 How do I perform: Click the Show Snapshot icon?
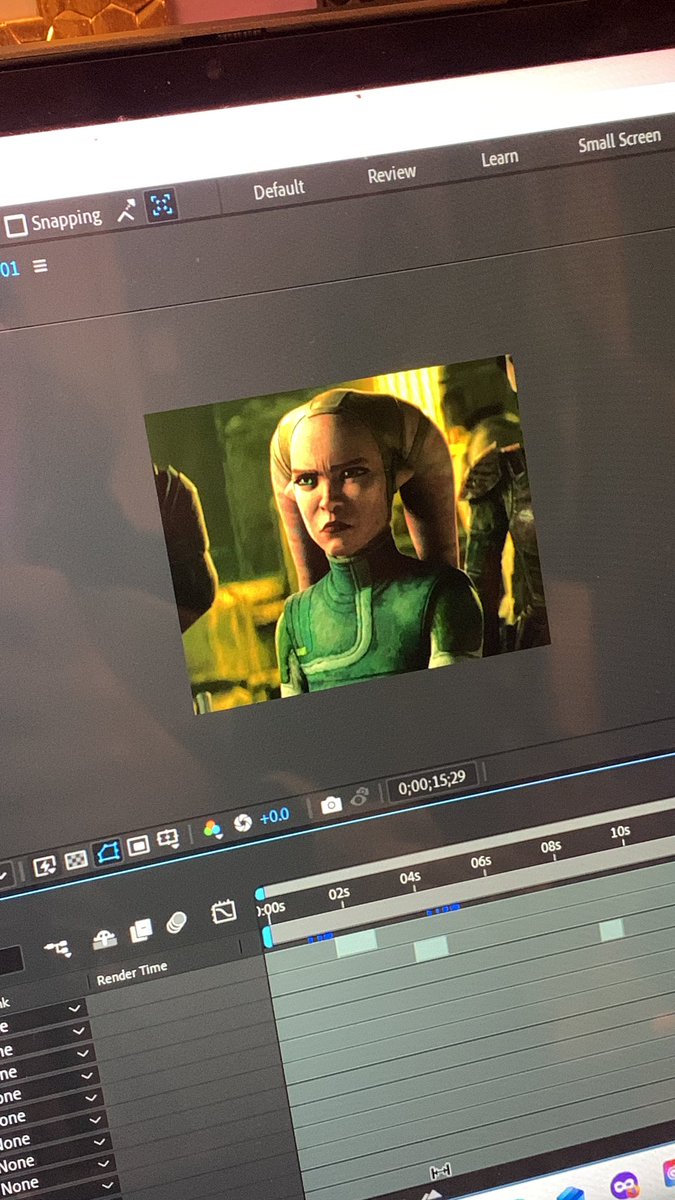coord(360,797)
